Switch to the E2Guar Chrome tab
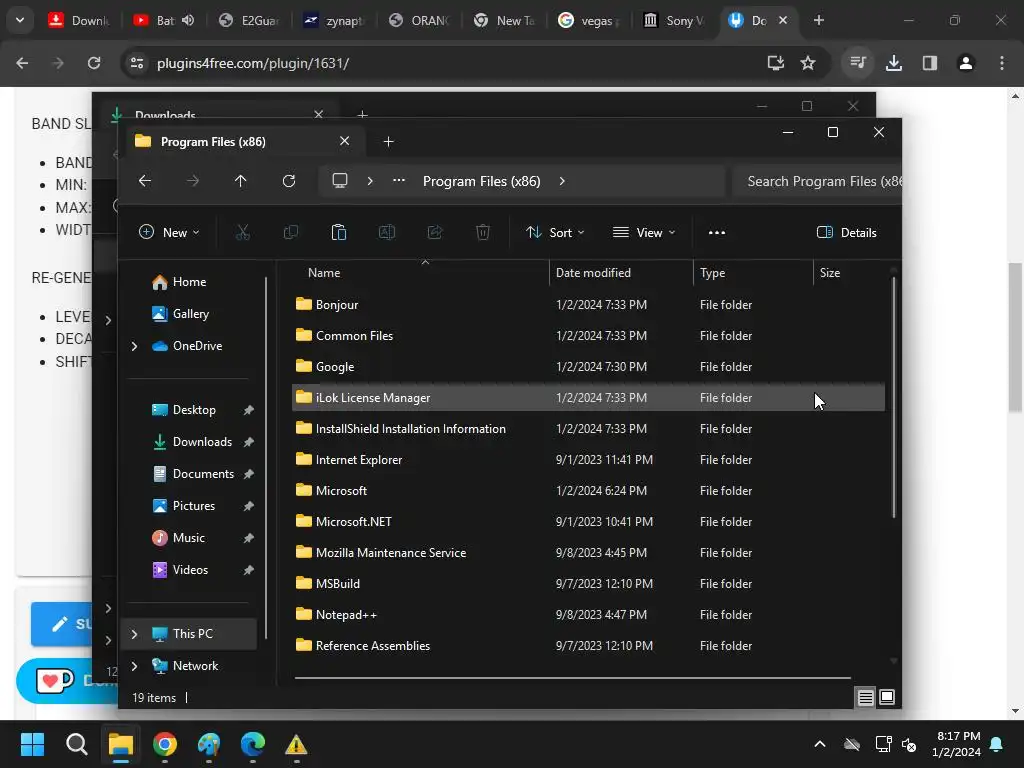Image resolution: width=1024 pixels, height=768 pixels. pos(249,20)
